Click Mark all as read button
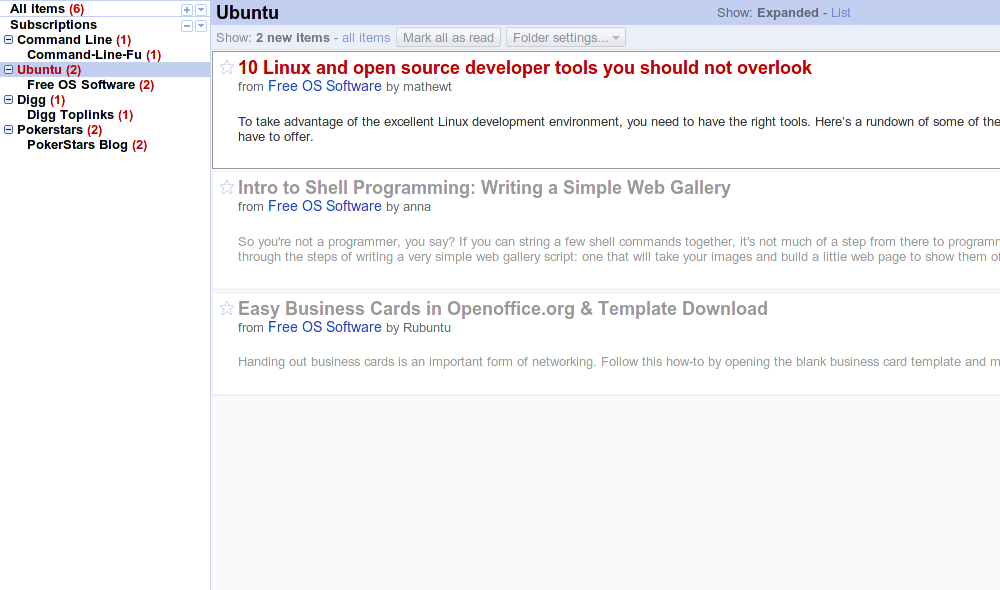Screen dimensions: 1000x590 448,38
